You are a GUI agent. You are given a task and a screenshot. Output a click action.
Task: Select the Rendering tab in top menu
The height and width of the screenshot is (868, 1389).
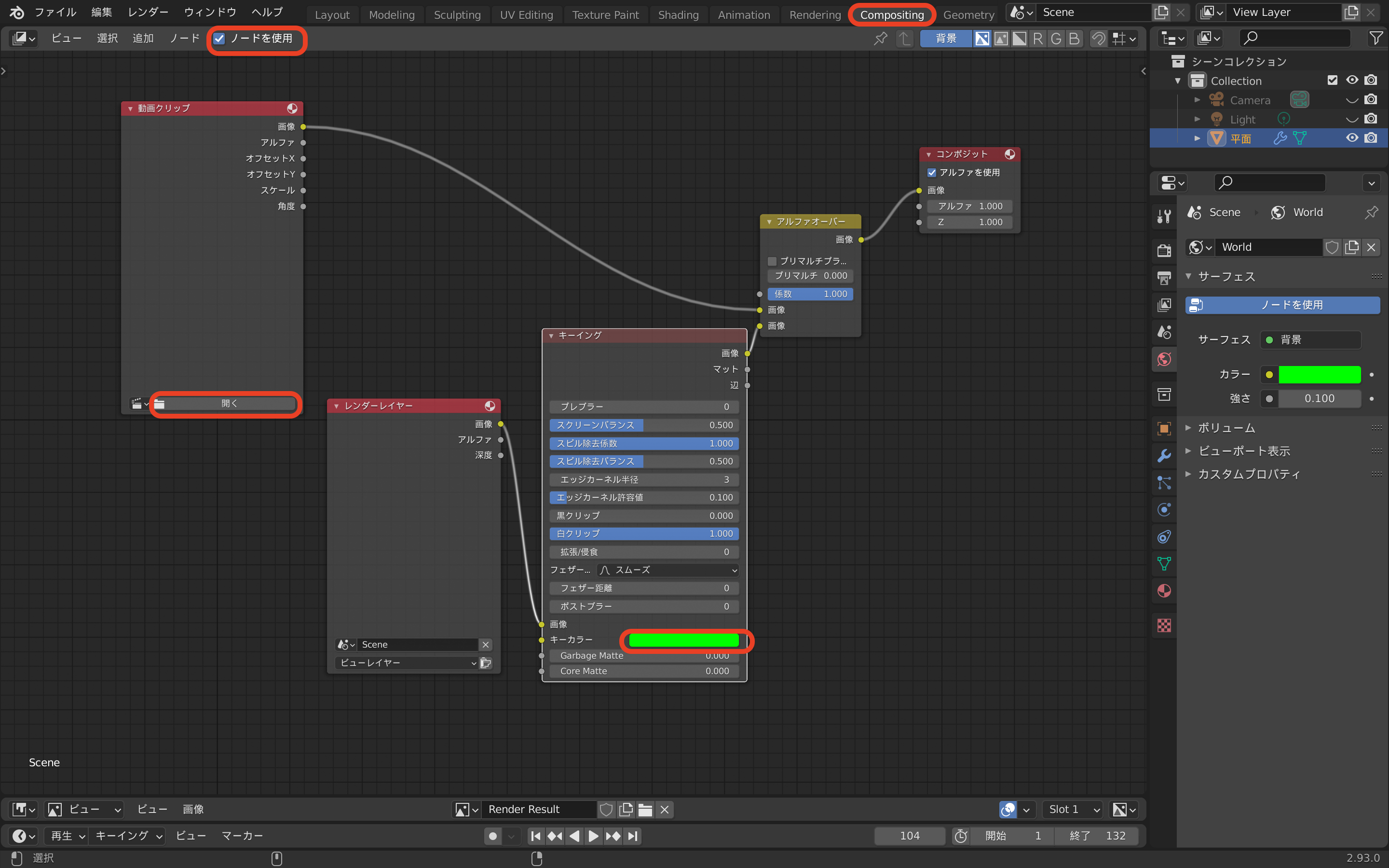(x=814, y=14)
